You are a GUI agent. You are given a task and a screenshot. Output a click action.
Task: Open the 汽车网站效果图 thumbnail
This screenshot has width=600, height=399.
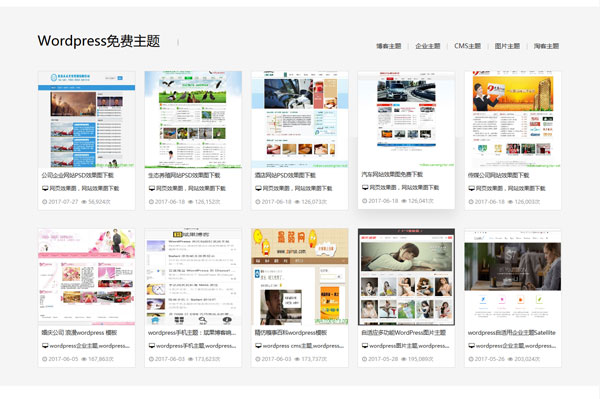[406, 119]
